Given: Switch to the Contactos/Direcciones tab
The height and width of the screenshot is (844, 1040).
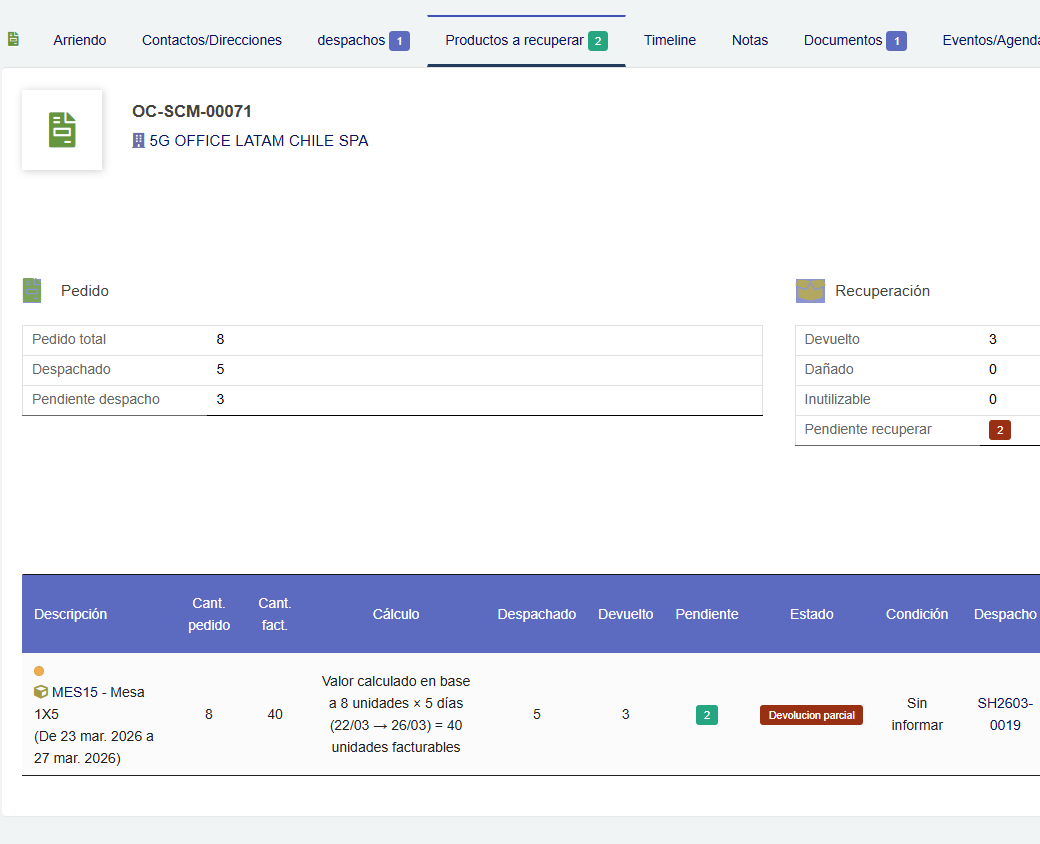Looking at the screenshot, I should [x=212, y=40].
